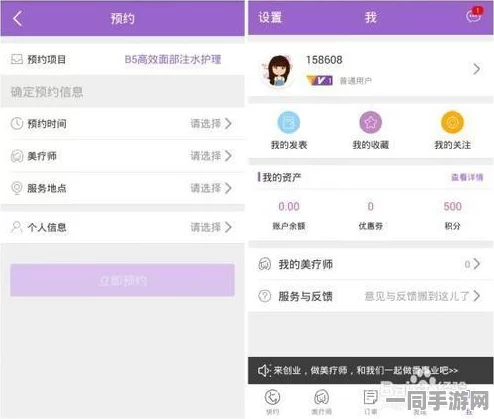
Task: Open the 我的关注 yellow circle icon
Action: pyautogui.click(x=452, y=122)
